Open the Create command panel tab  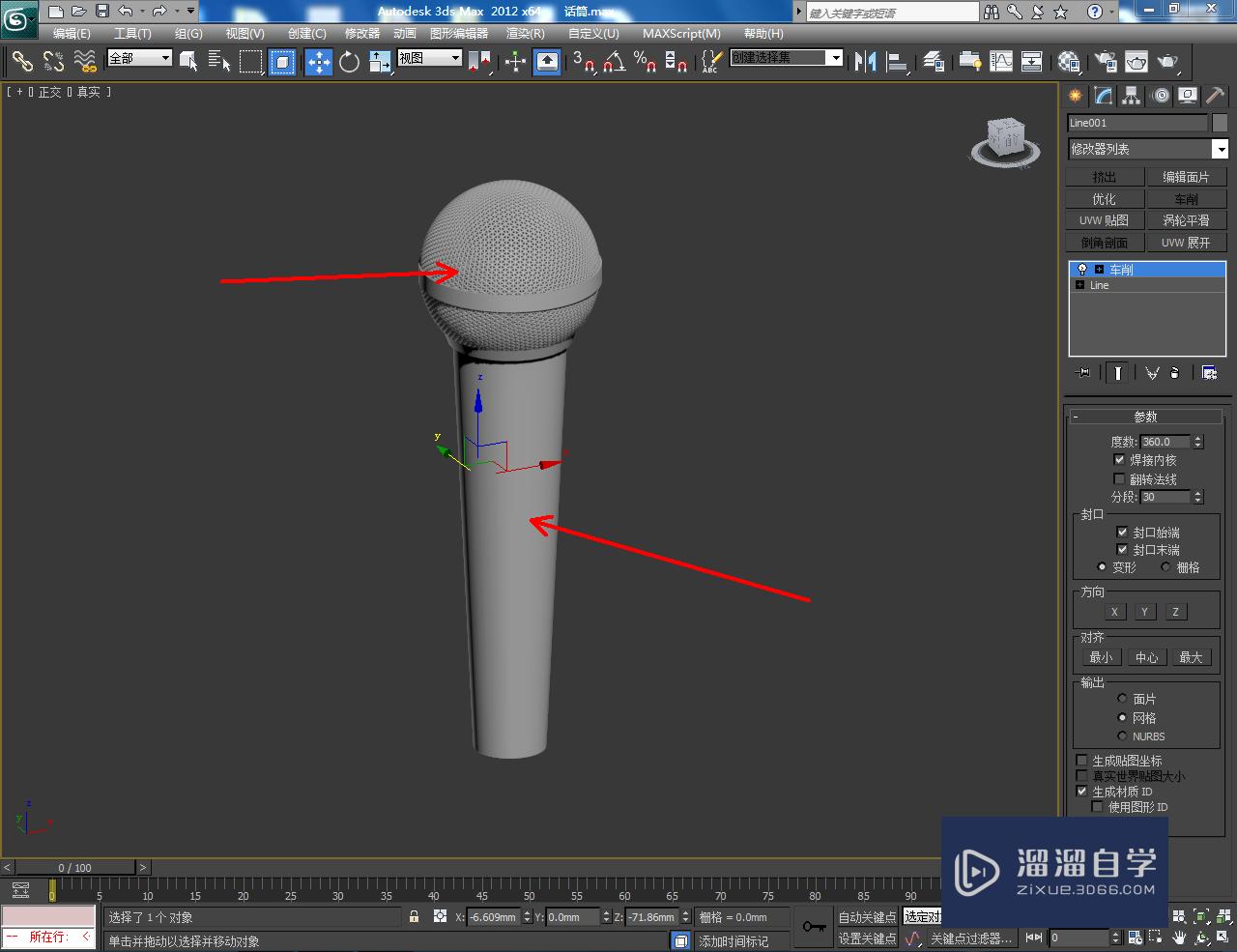tap(1076, 96)
